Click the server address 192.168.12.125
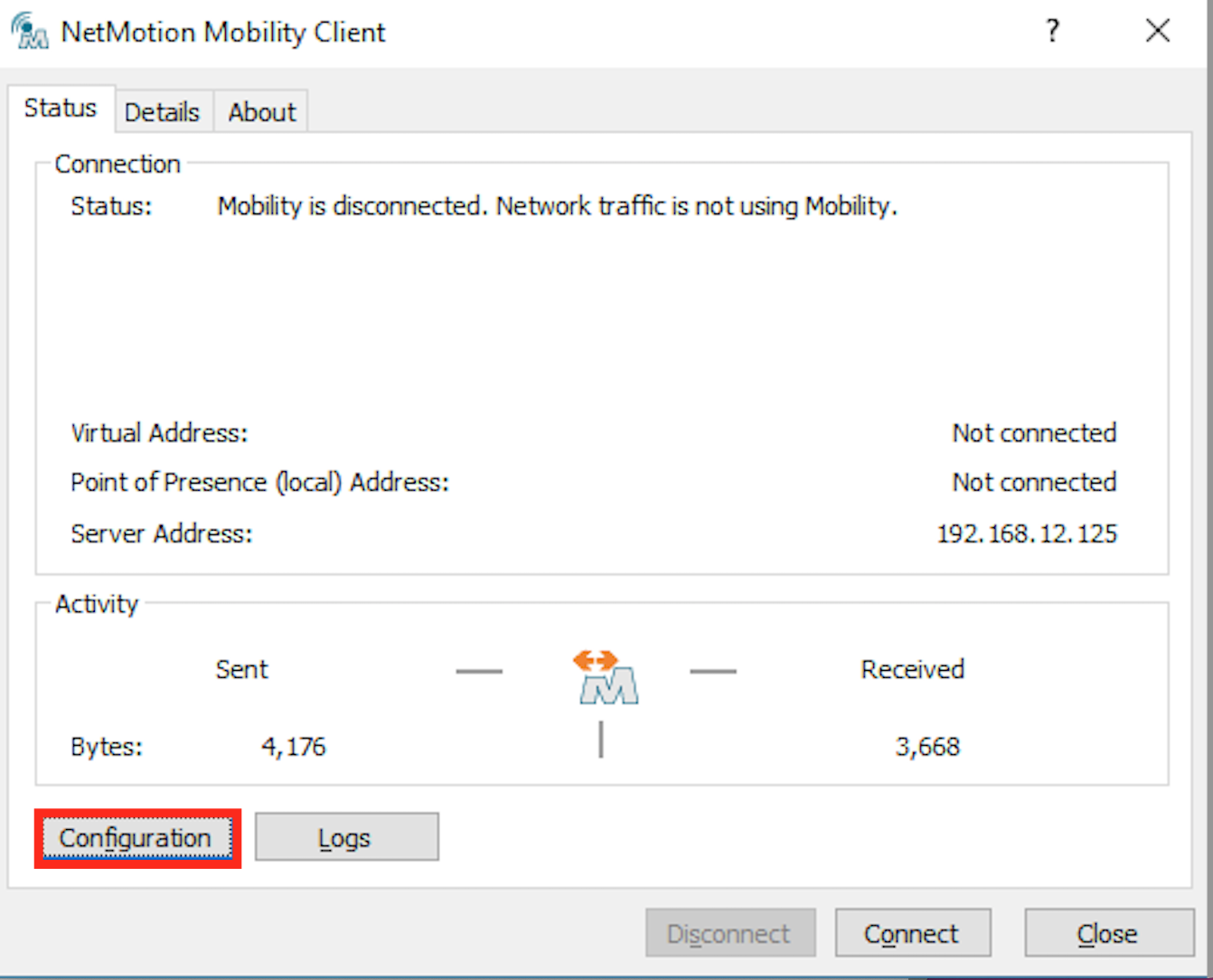 point(1026,533)
